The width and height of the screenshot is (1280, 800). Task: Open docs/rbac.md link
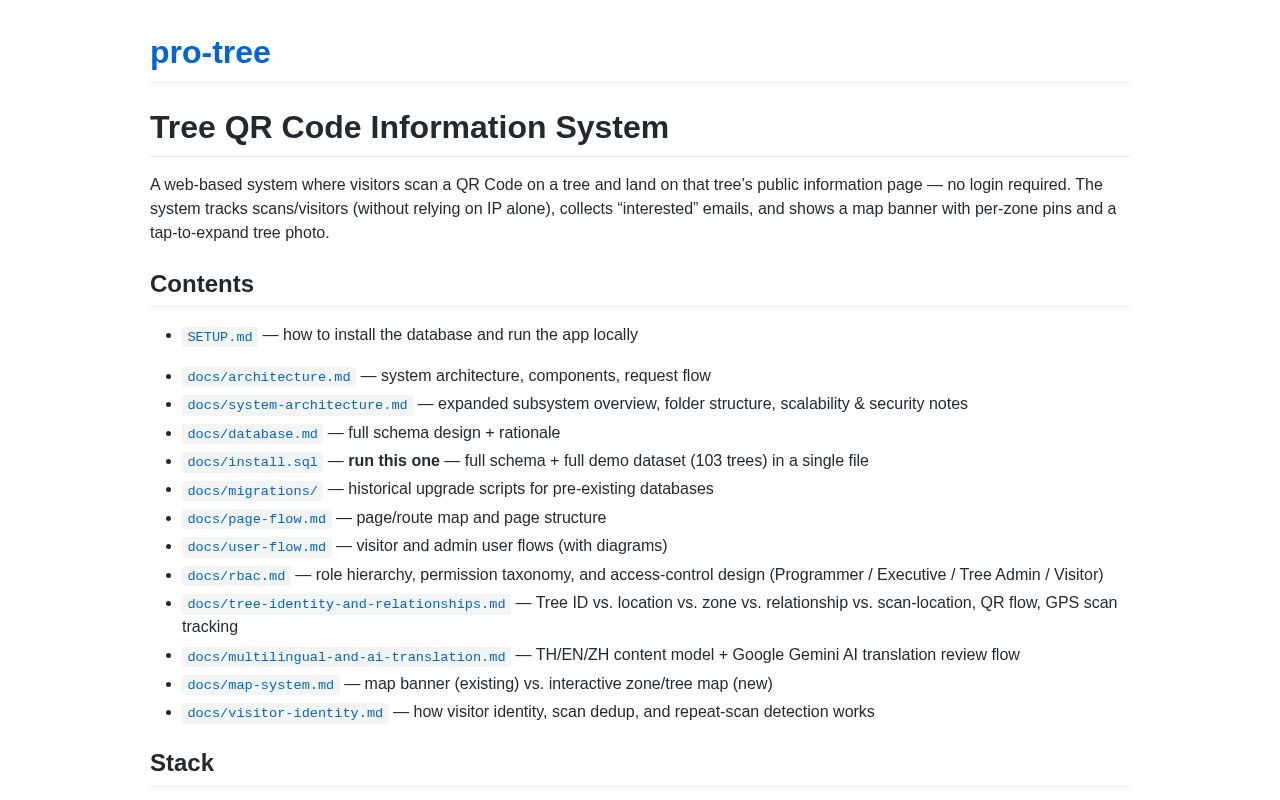point(236,576)
